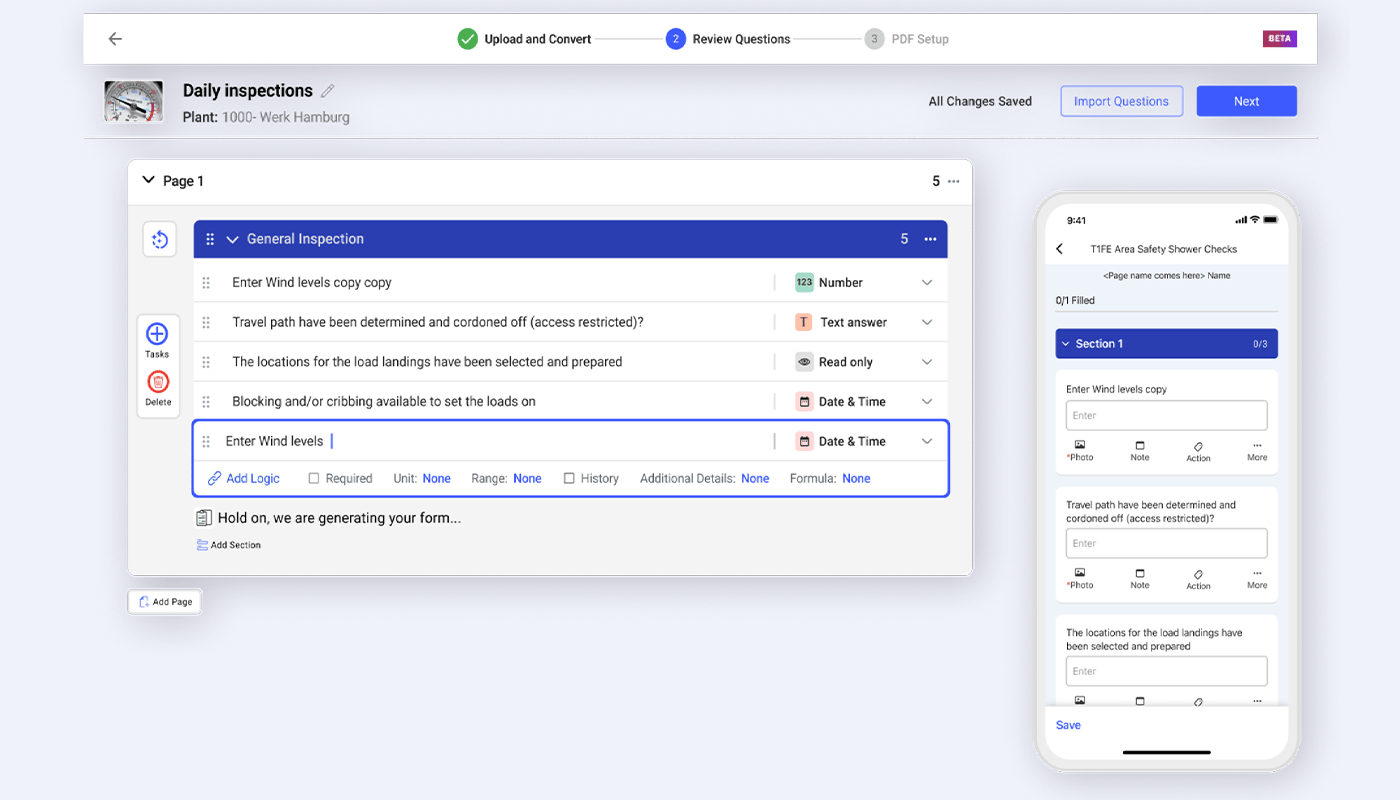The image size is (1400, 800).
Task: Tick the Required checkbox
Action: click(x=314, y=479)
